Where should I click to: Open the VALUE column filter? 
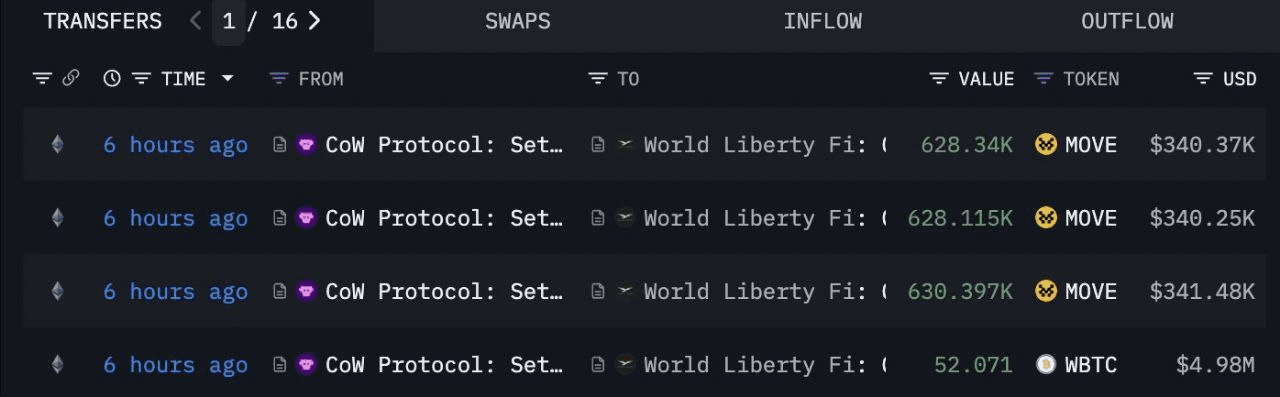pyautogui.click(x=939, y=78)
